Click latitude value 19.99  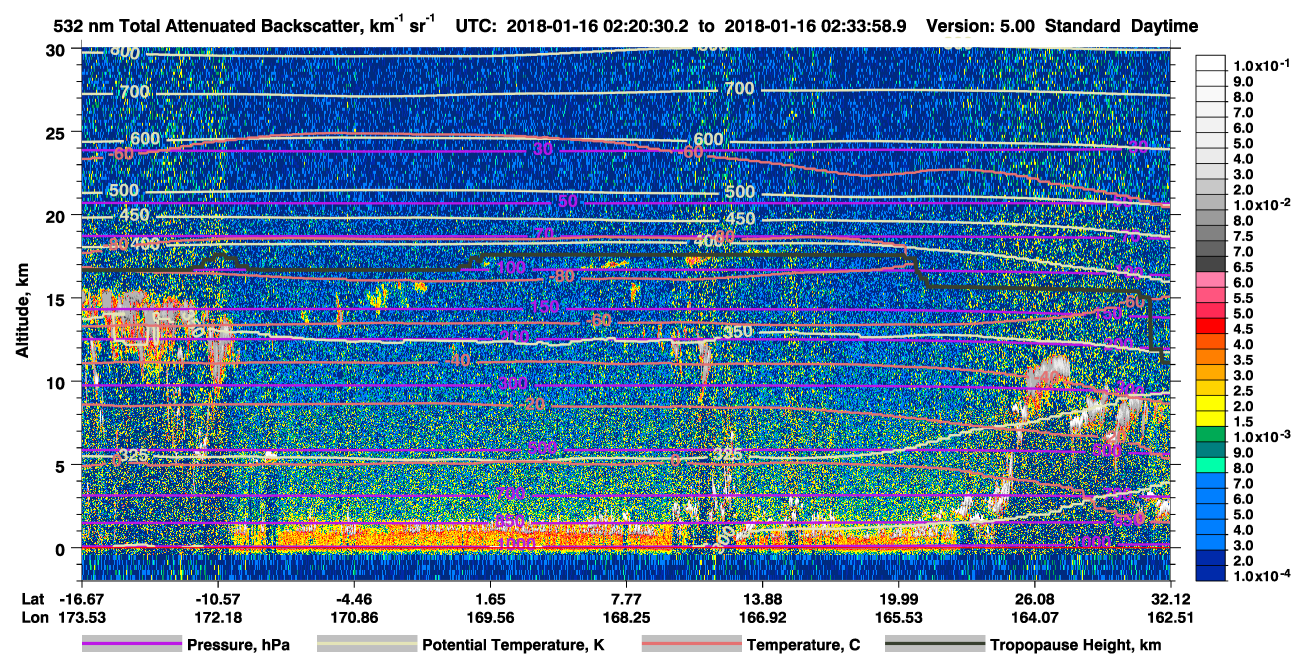click(x=898, y=598)
